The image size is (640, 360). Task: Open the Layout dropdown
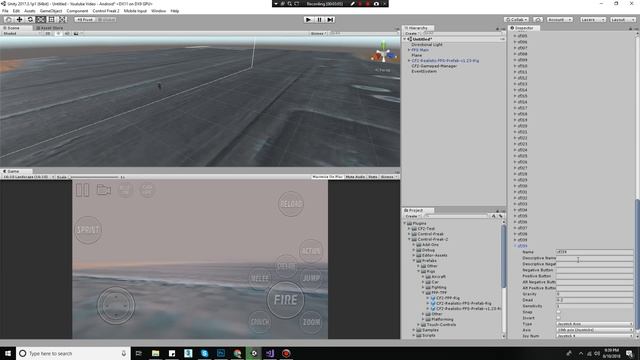[623, 20]
